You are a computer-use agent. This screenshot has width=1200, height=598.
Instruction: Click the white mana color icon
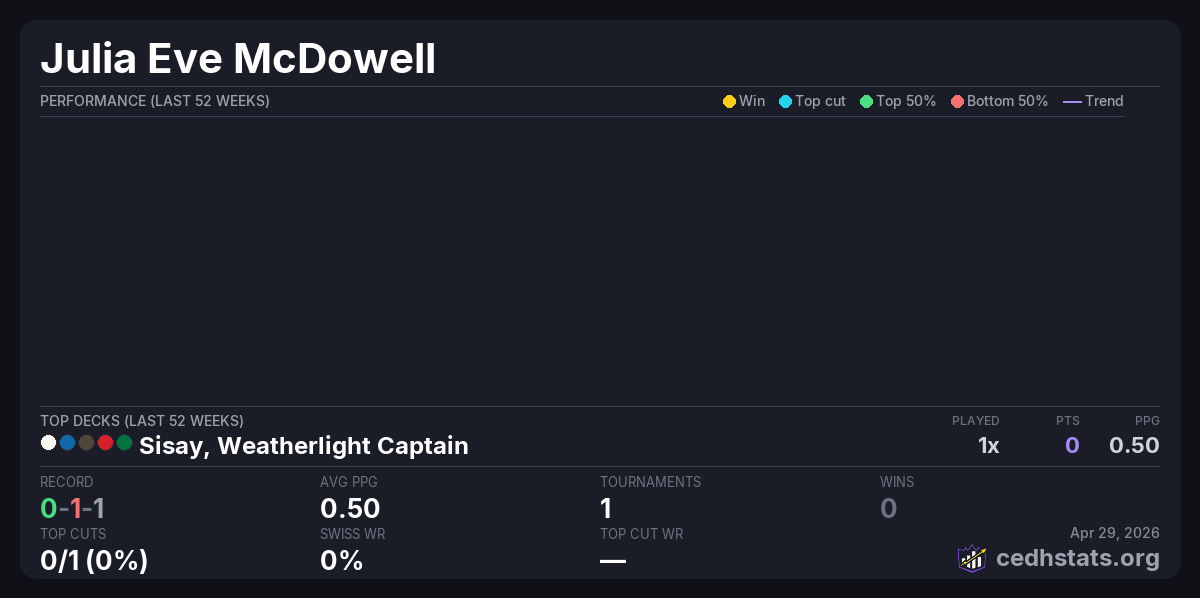(x=48, y=442)
